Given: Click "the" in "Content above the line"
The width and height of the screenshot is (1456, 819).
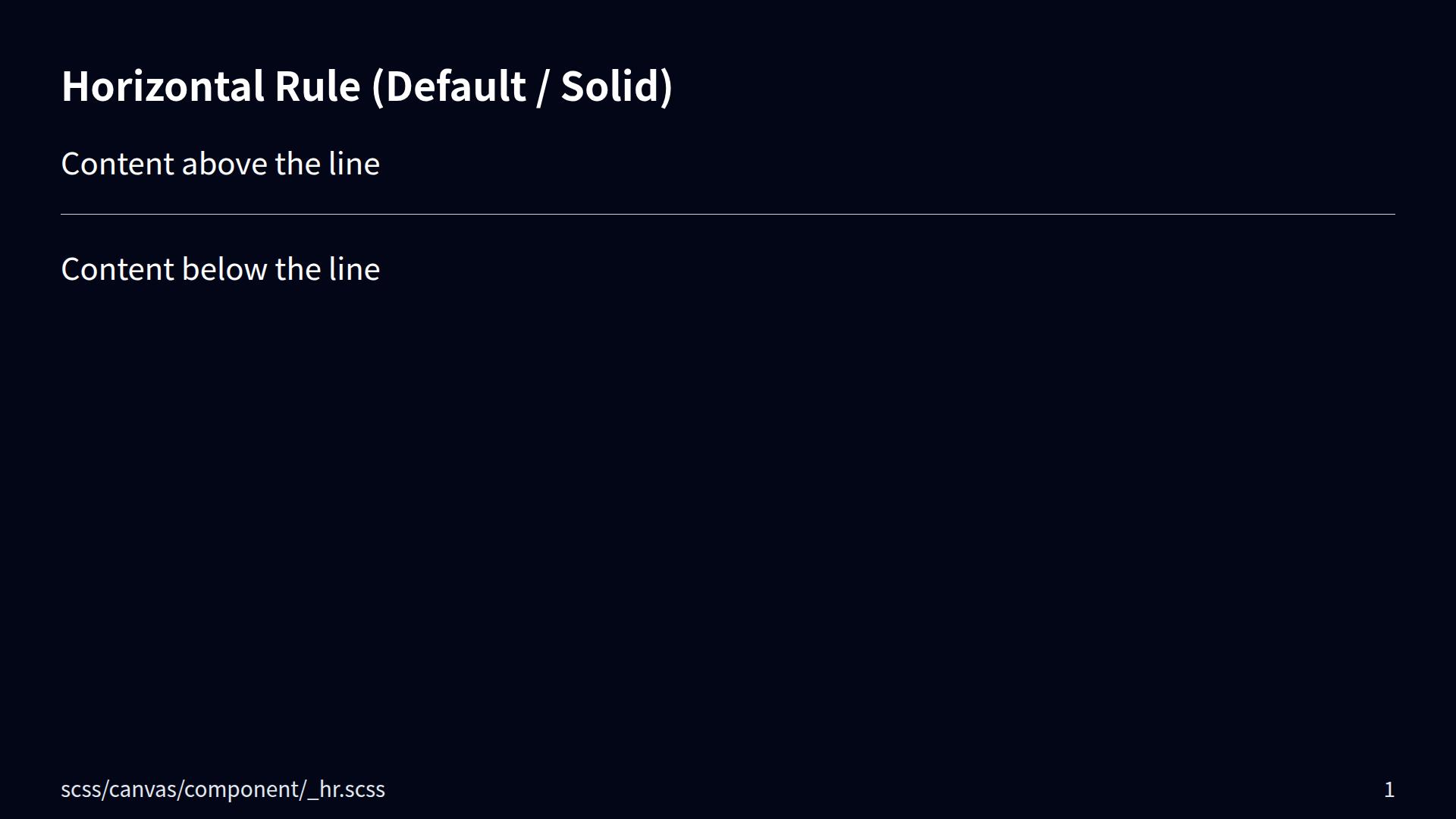Looking at the screenshot, I should (298, 164).
